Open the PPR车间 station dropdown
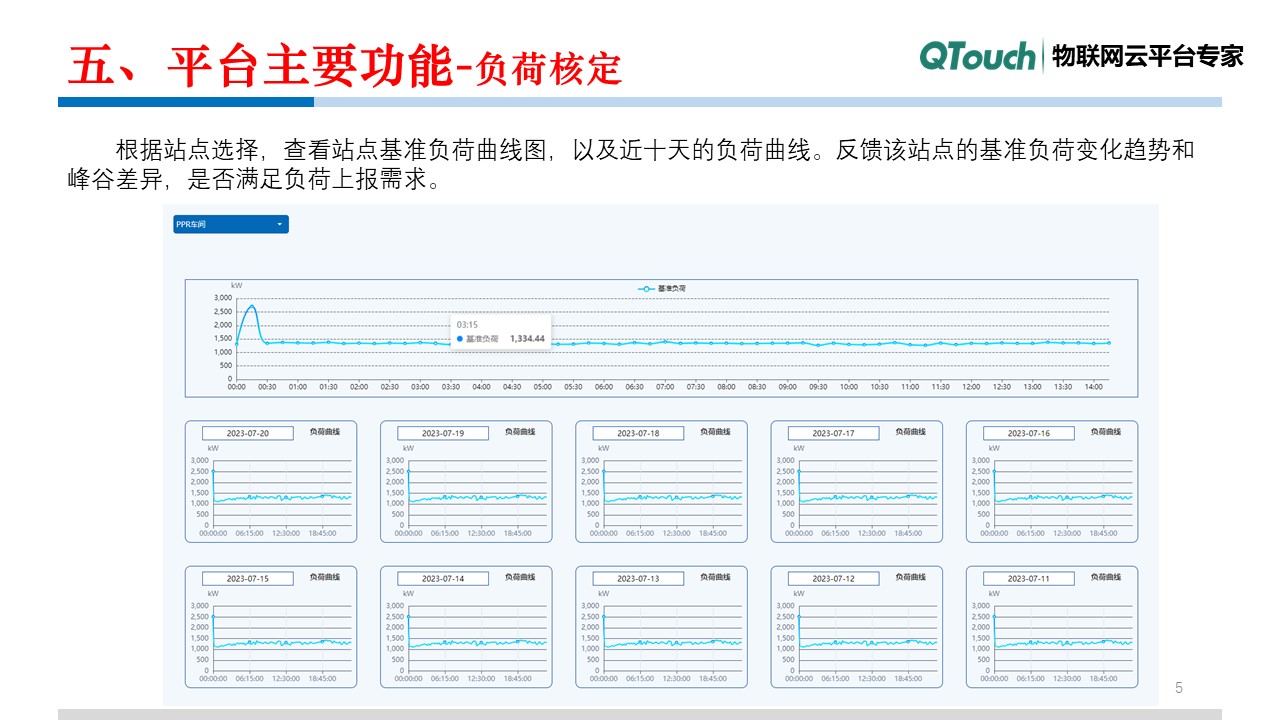1280x720 pixels. click(x=229, y=224)
